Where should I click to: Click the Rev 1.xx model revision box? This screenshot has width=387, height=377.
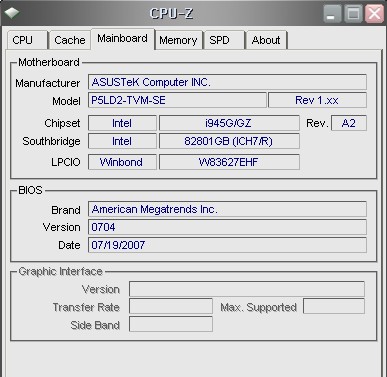tap(317, 100)
